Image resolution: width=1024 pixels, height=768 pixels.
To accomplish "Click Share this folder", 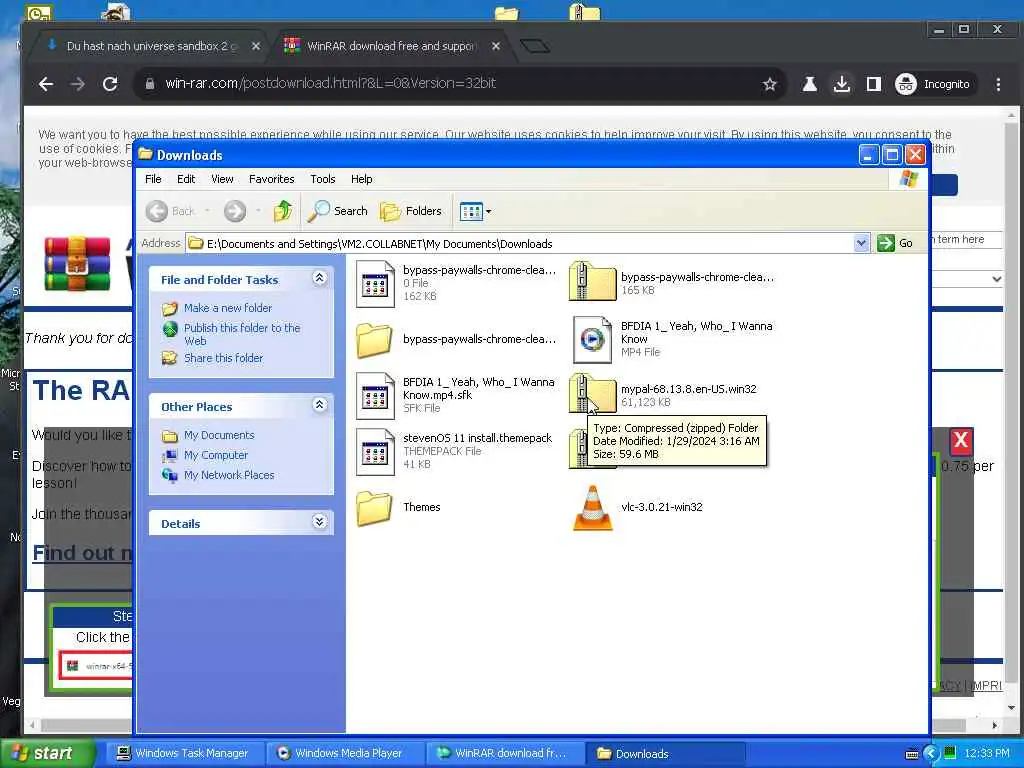I will click(x=223, y=358).
